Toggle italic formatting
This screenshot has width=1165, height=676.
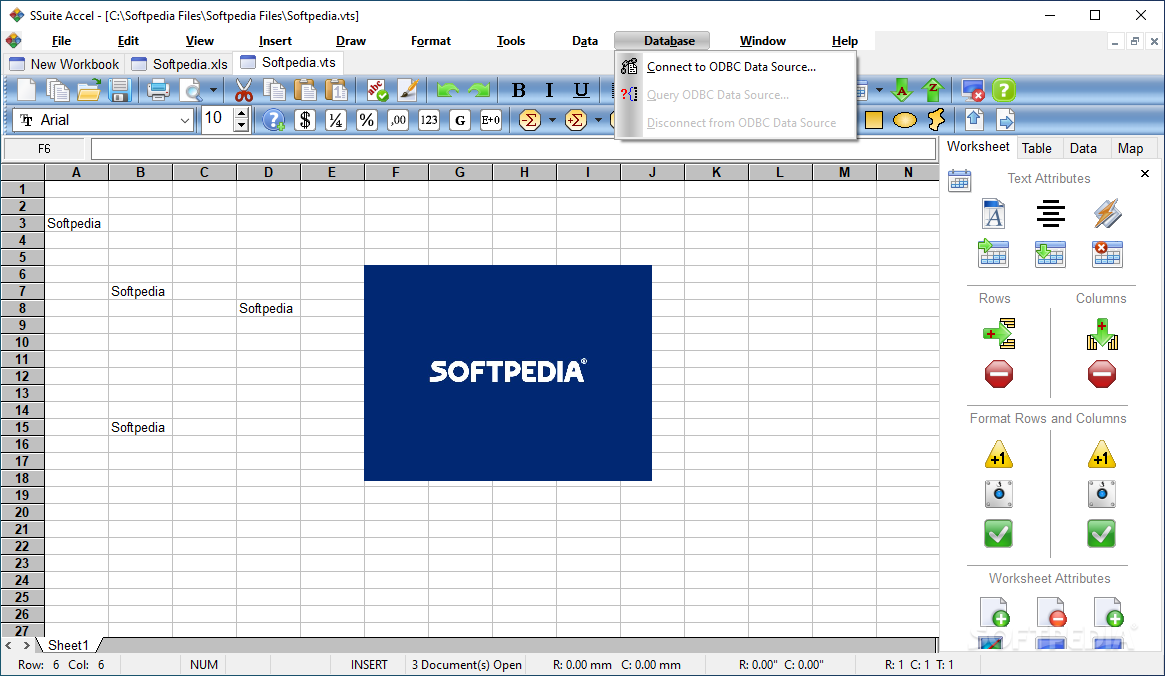[549, 91]
